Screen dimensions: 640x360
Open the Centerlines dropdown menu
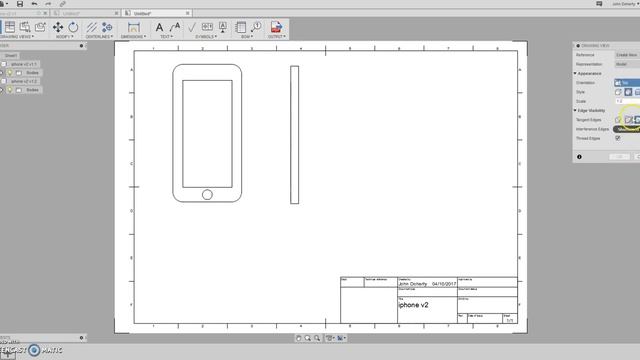point(99,37)
